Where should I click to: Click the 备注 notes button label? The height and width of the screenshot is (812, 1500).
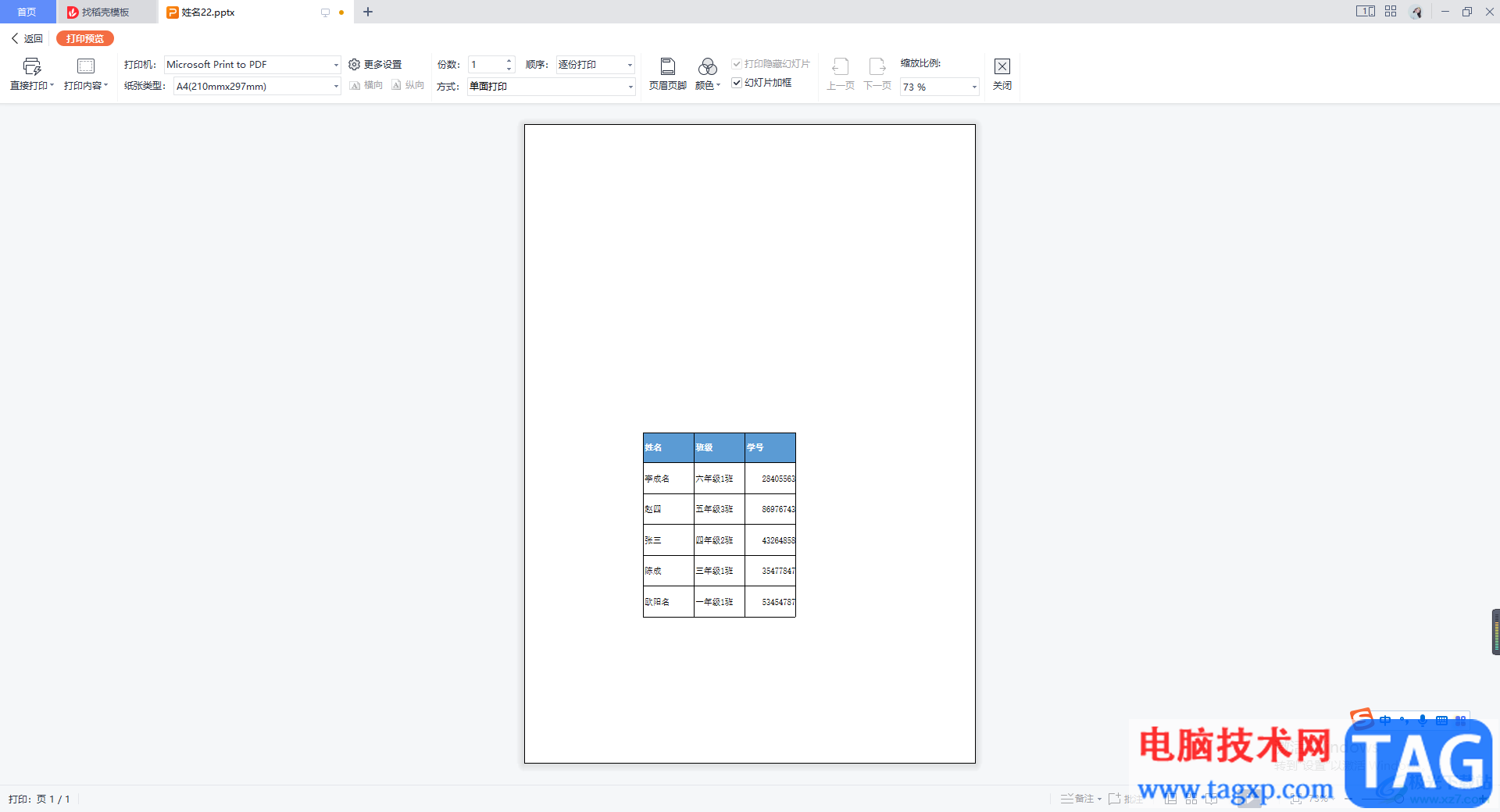click(1084, 799)
